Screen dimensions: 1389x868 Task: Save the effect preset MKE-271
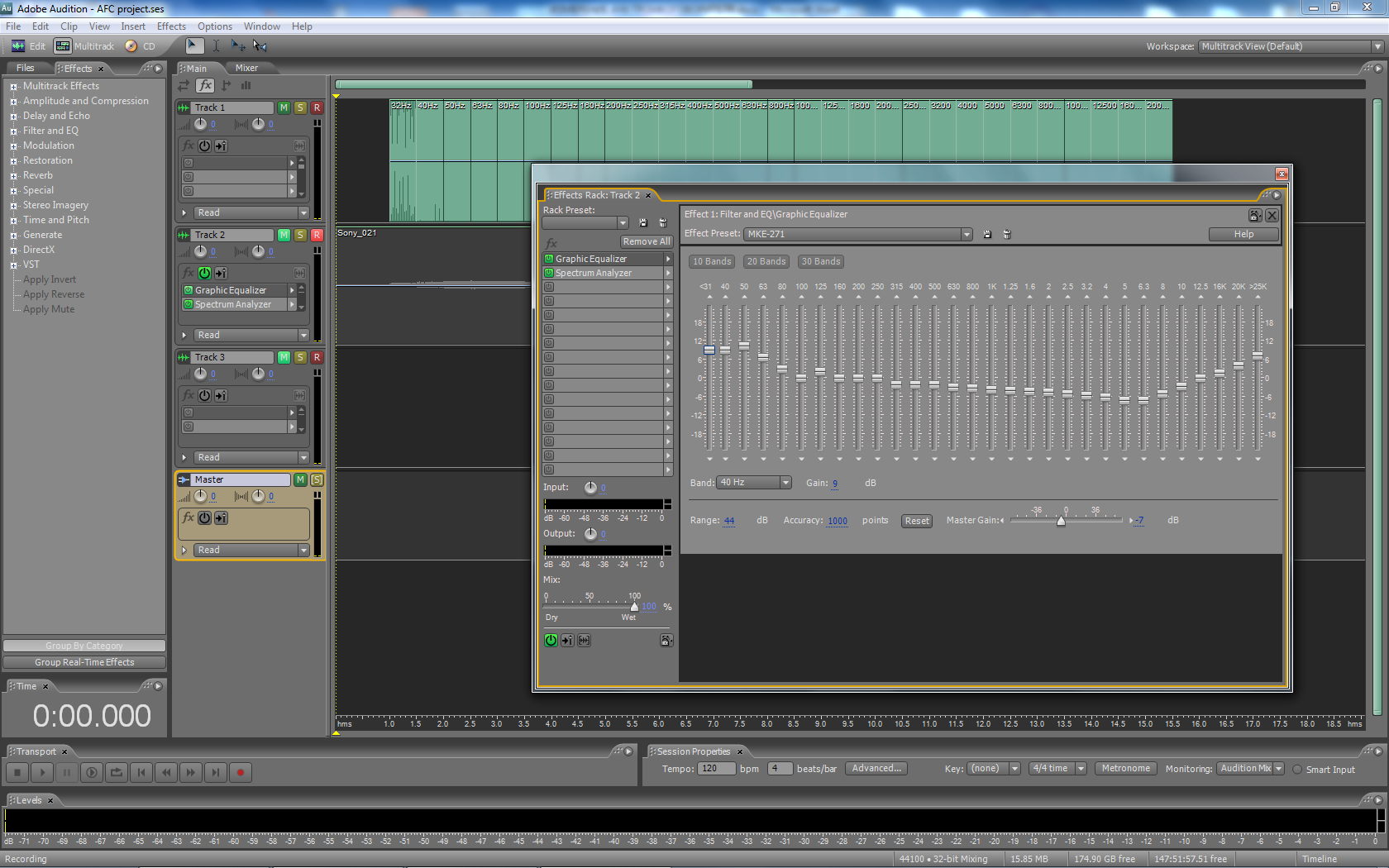click(x=987, y=234)
